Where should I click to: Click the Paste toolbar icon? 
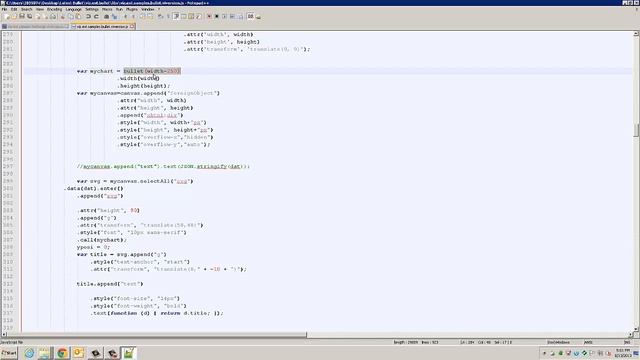point(78,16)
